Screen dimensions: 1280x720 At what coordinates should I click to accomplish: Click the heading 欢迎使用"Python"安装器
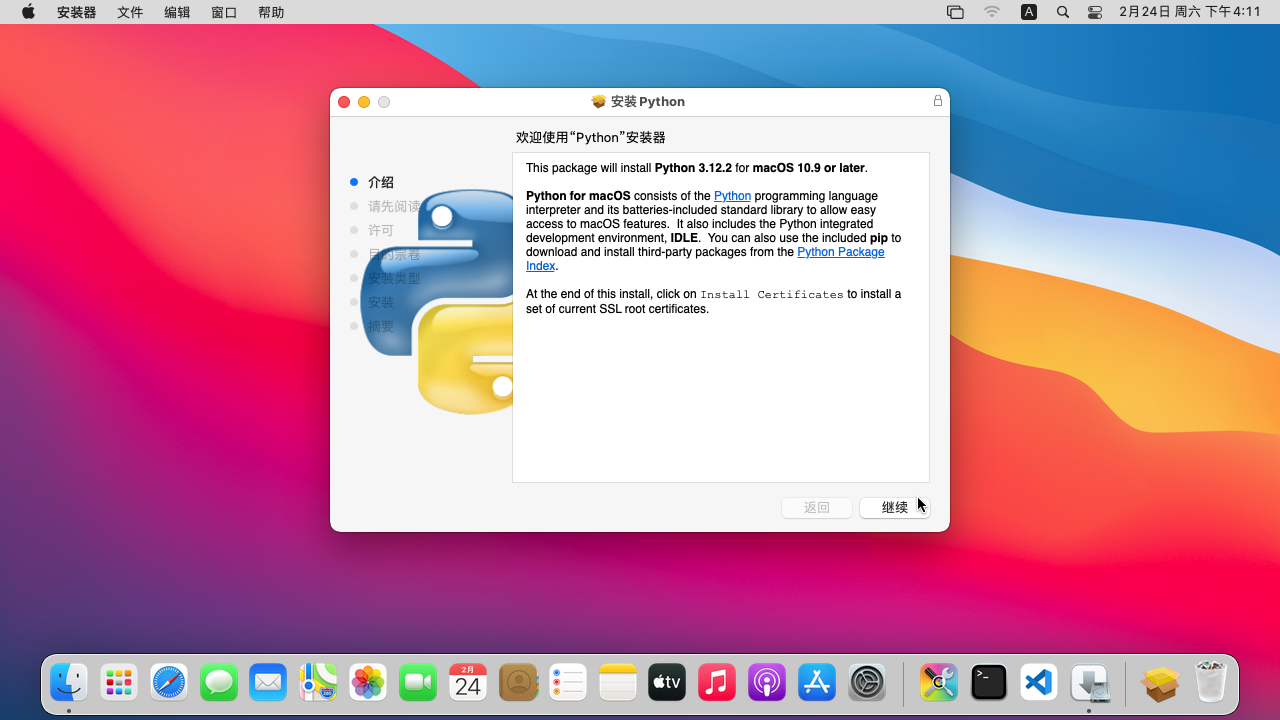tap(591, 137)
